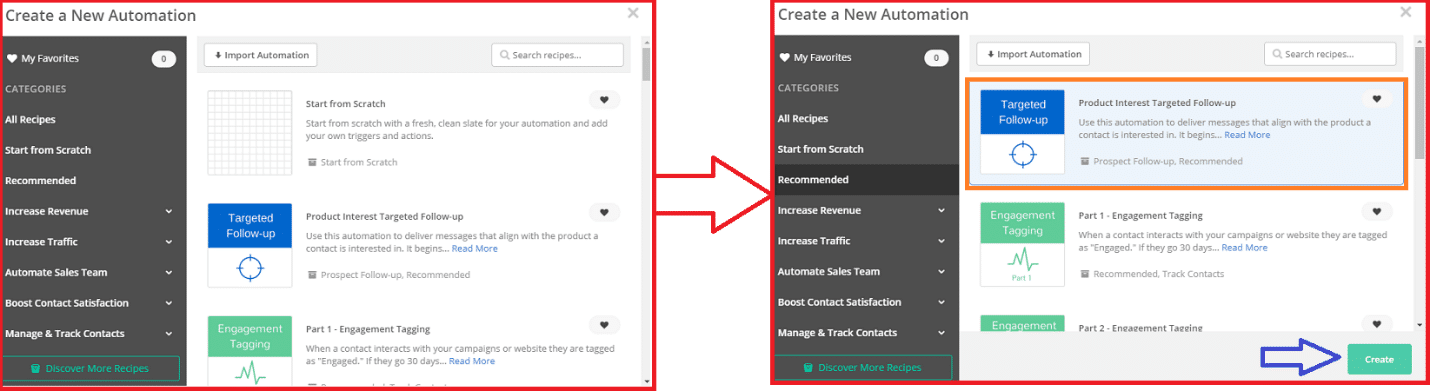Expand Manage & Track Contacts chevron, left dialog

pos(168,334)
